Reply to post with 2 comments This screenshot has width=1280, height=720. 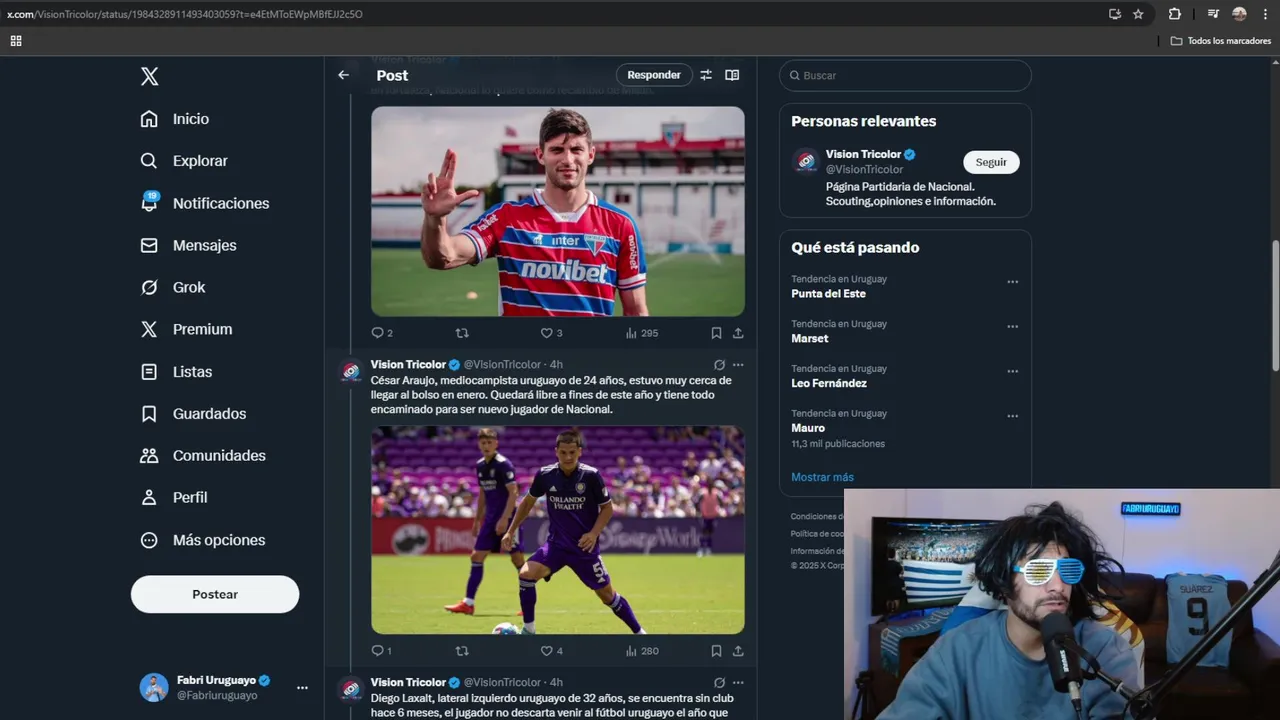382,333
